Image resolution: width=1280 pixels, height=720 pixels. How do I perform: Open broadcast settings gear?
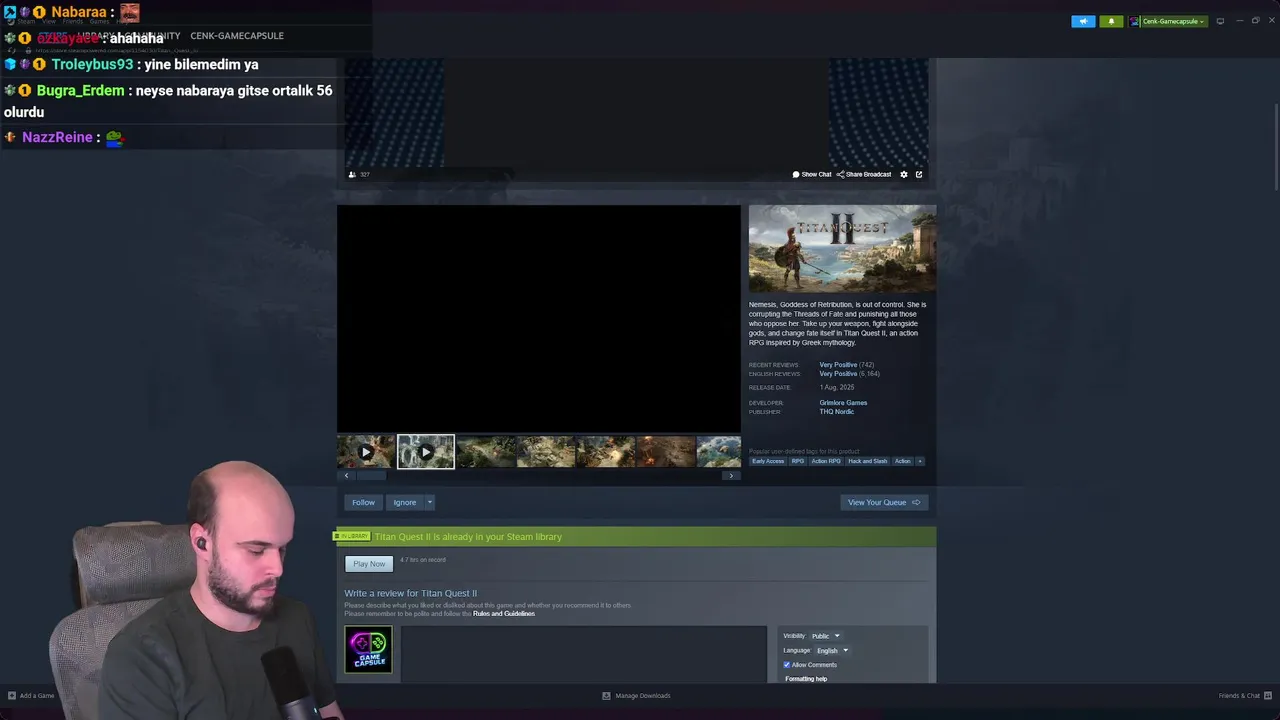904,174
